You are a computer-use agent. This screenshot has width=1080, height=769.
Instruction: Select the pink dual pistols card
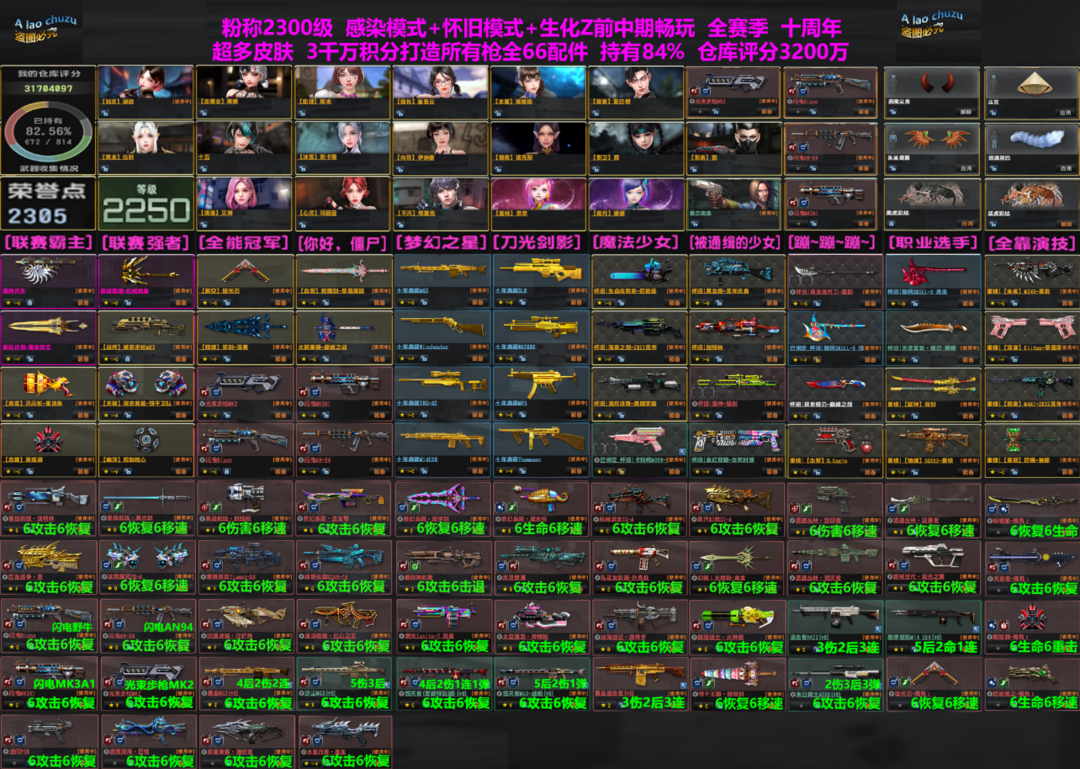(1032, 338)
